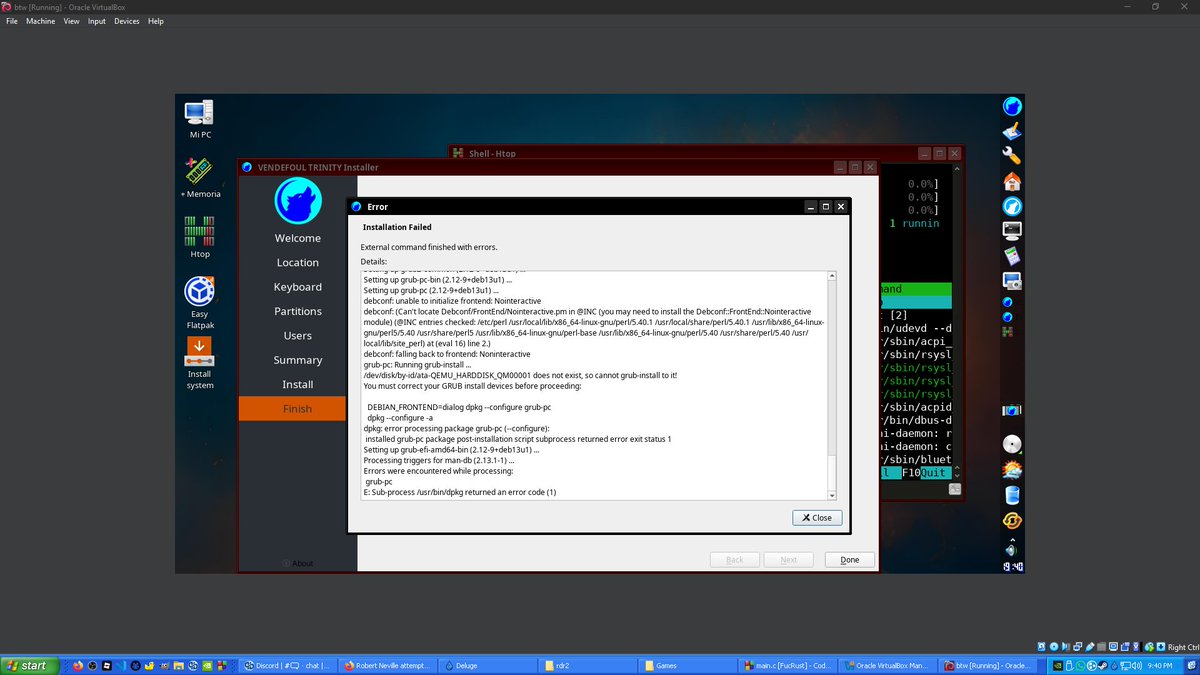Launch the Install system desktop icon

click(x=199, y=362)
